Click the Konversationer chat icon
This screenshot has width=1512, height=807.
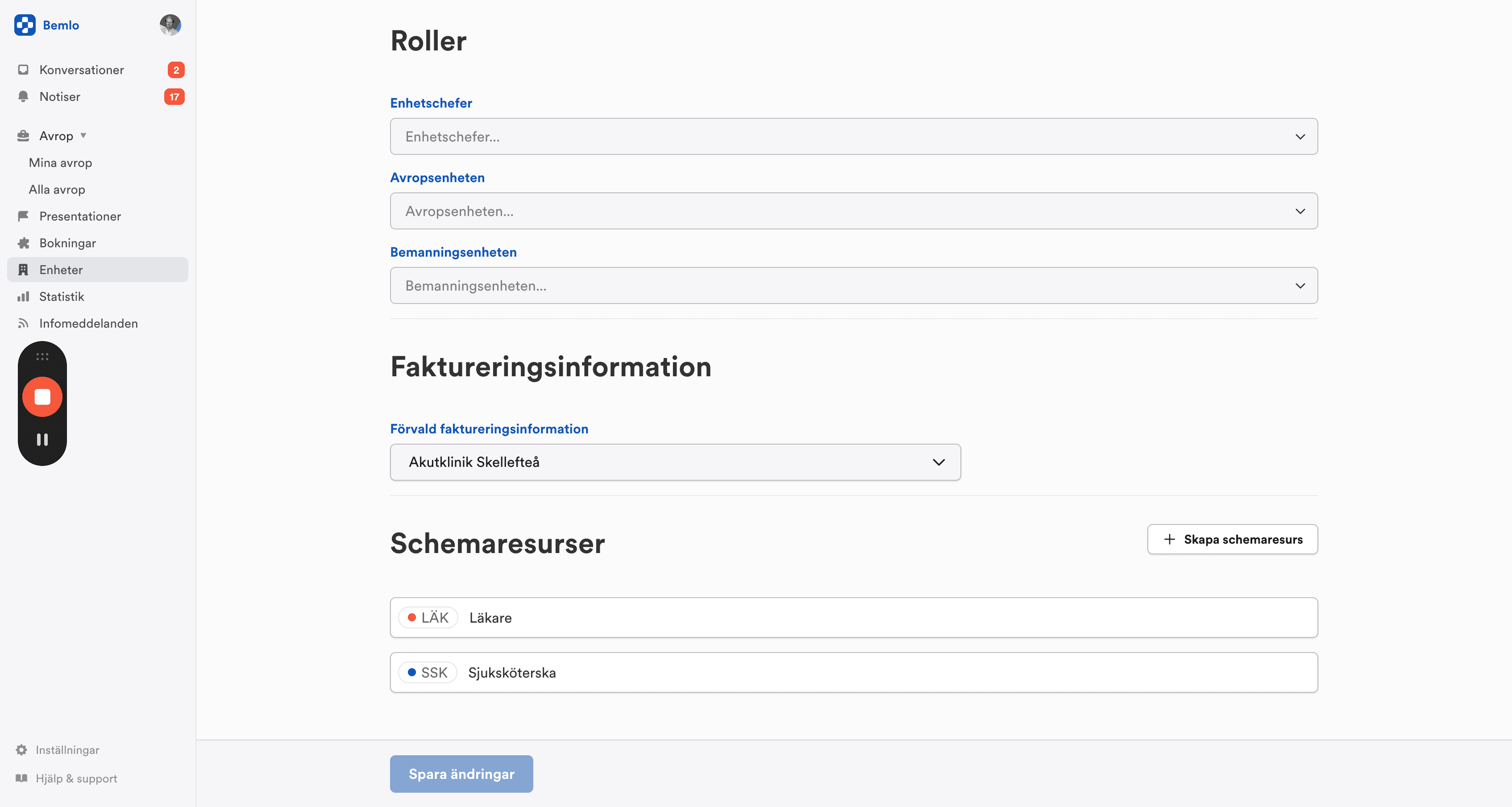23,70
